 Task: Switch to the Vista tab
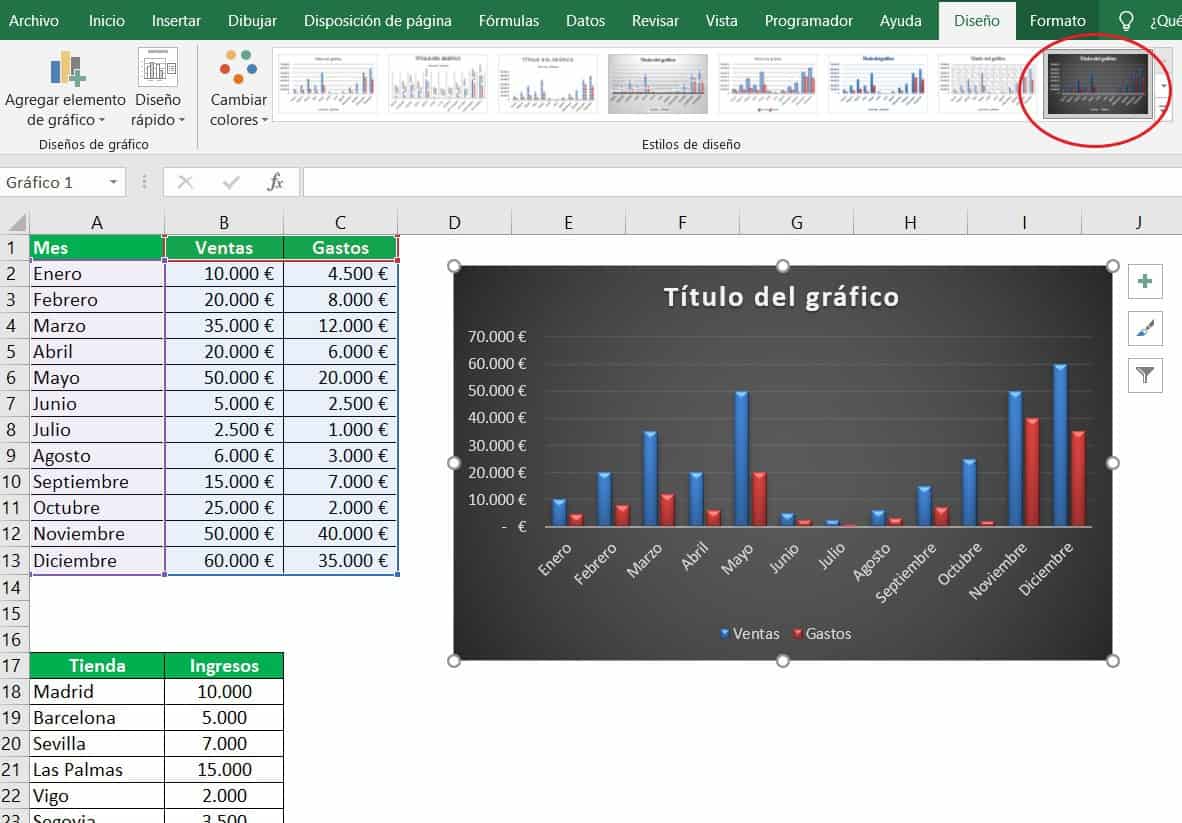point(721,20)
